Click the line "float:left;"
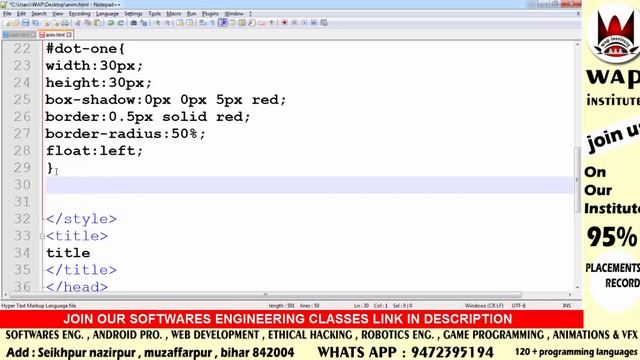The height and width of the screenshot is (360, 640). coord(94,151)
